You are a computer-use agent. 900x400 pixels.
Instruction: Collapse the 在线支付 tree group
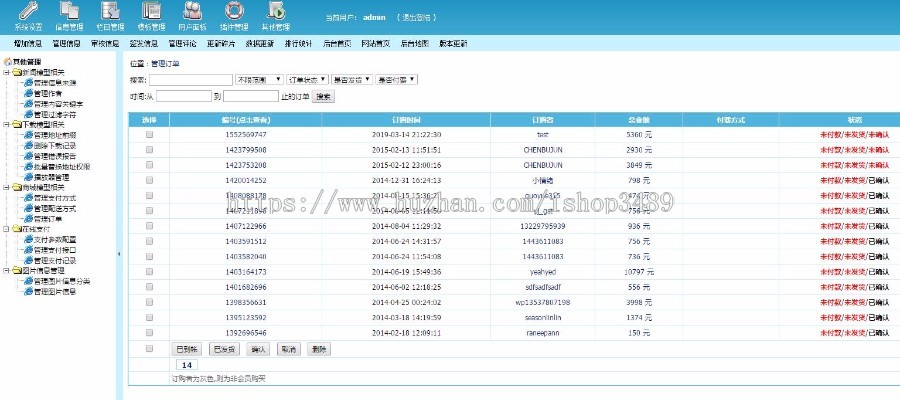[6, 229]
